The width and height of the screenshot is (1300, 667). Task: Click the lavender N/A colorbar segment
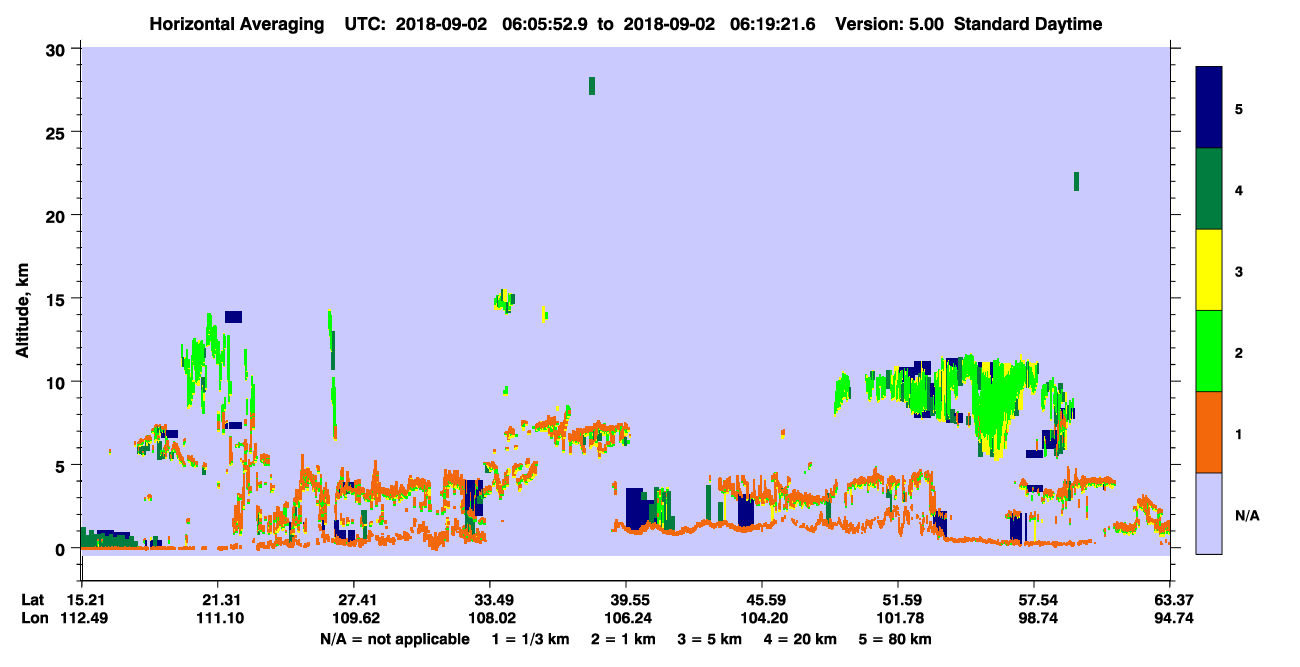tap(1209, 513)
